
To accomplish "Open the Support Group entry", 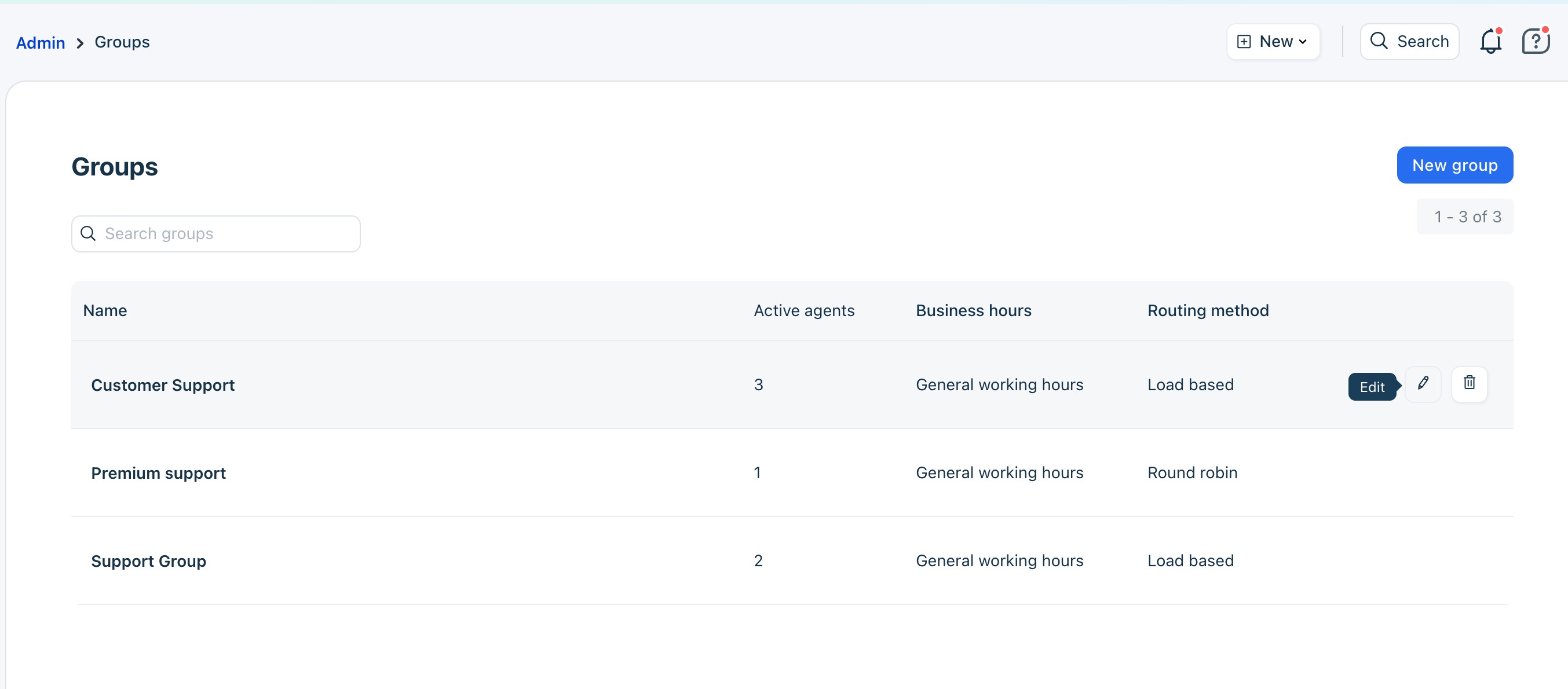I will click(148, 561).
